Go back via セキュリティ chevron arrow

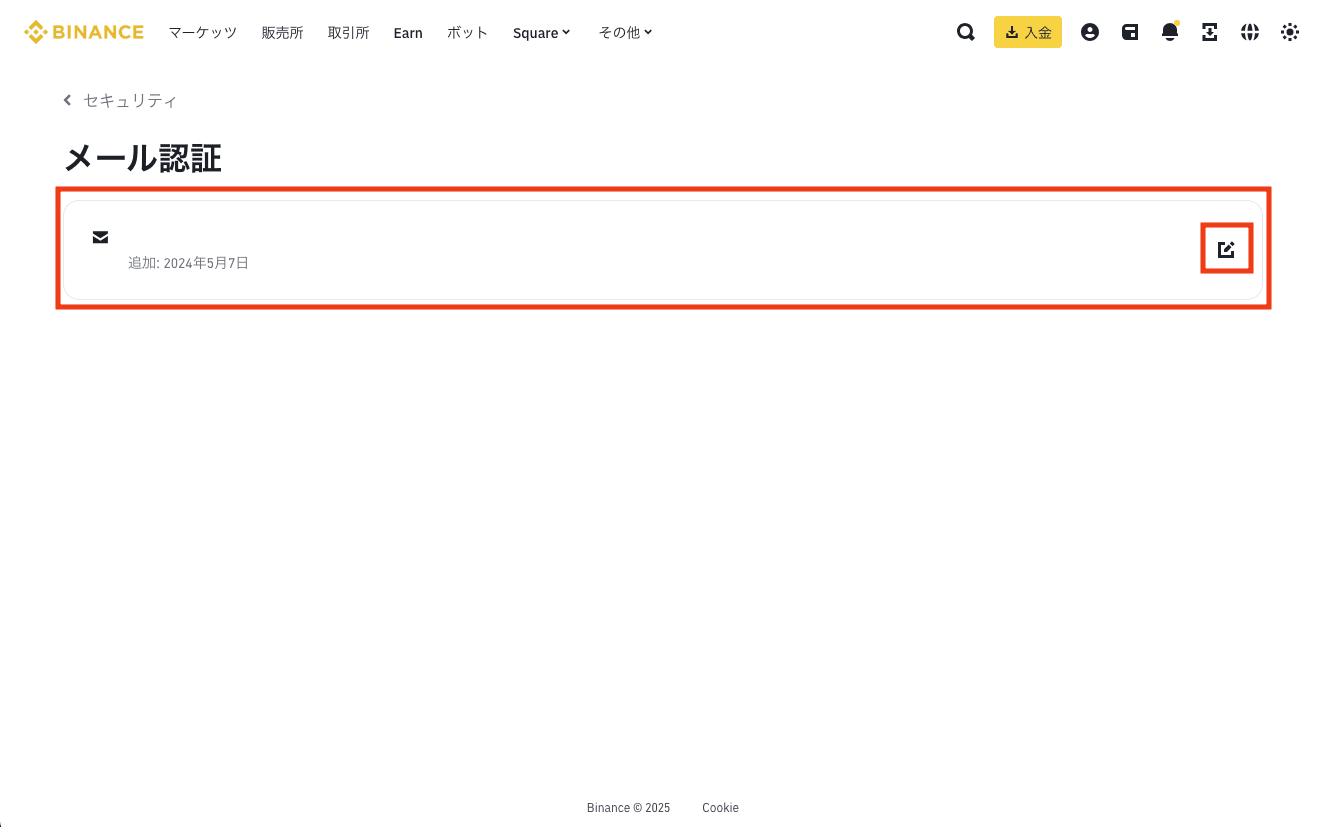(x=67, y=100)
